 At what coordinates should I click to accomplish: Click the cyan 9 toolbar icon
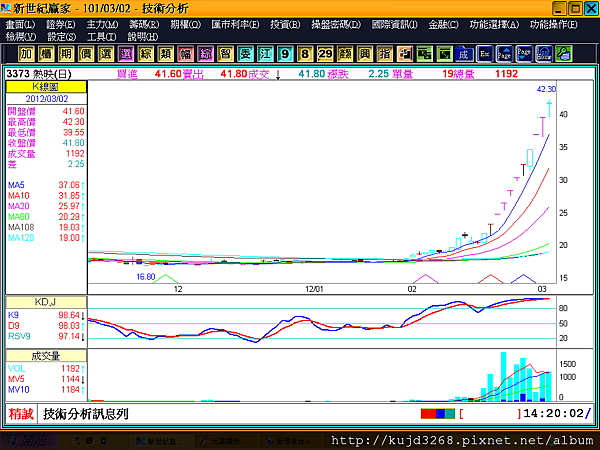coord(285,54)
